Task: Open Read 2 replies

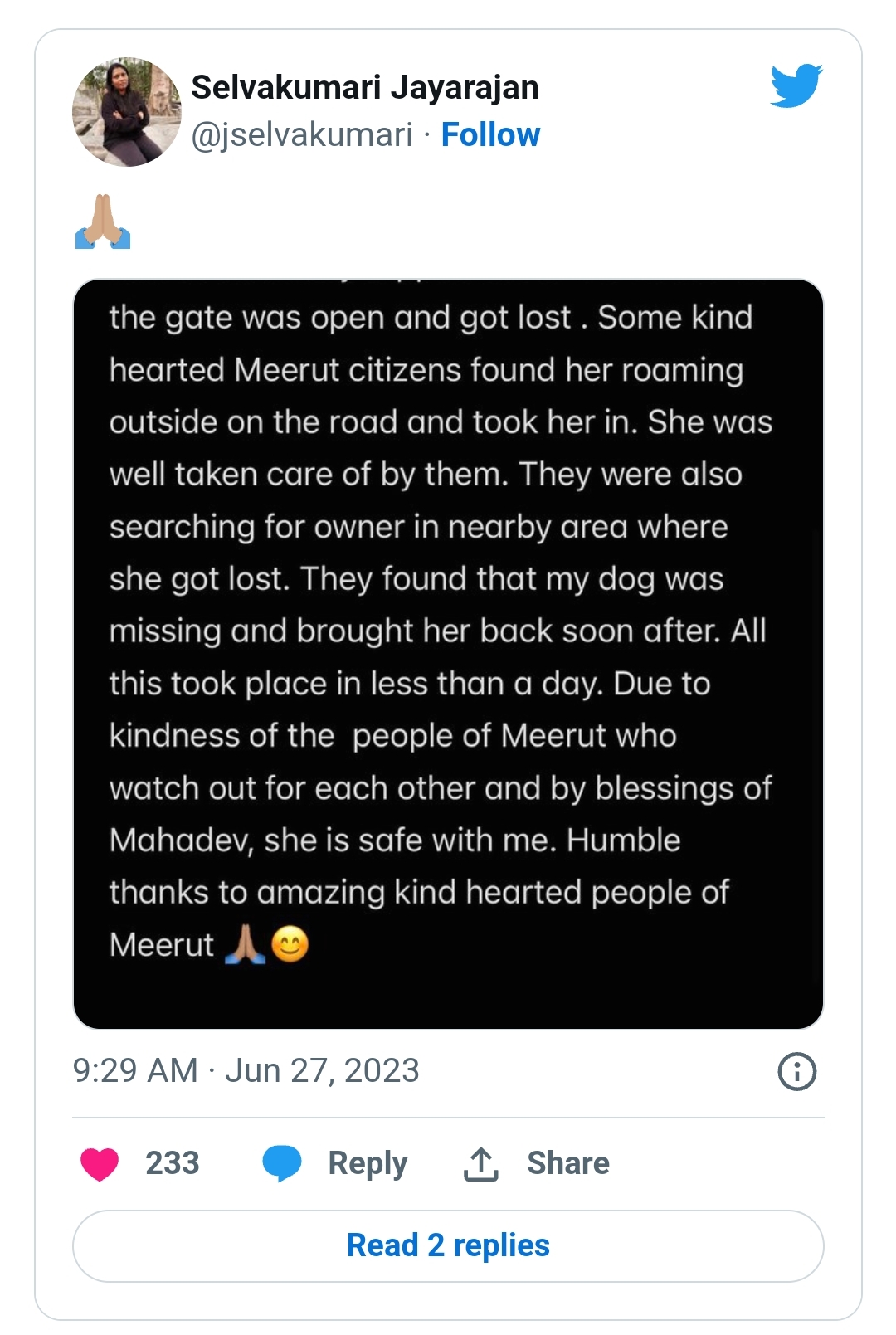Action: tap(448, 1245)
